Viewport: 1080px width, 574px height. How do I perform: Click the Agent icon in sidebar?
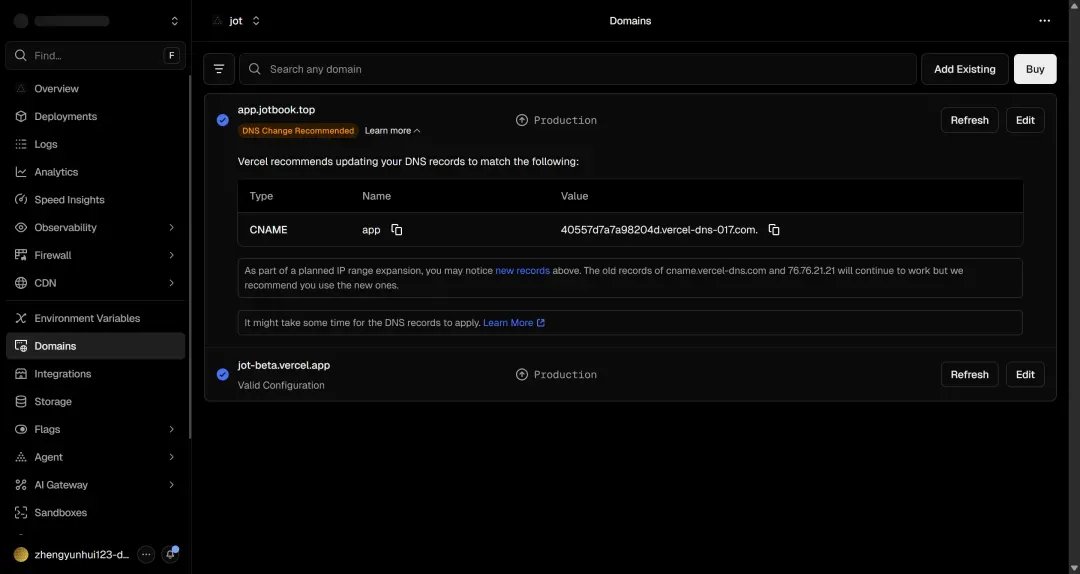(21, 457)
